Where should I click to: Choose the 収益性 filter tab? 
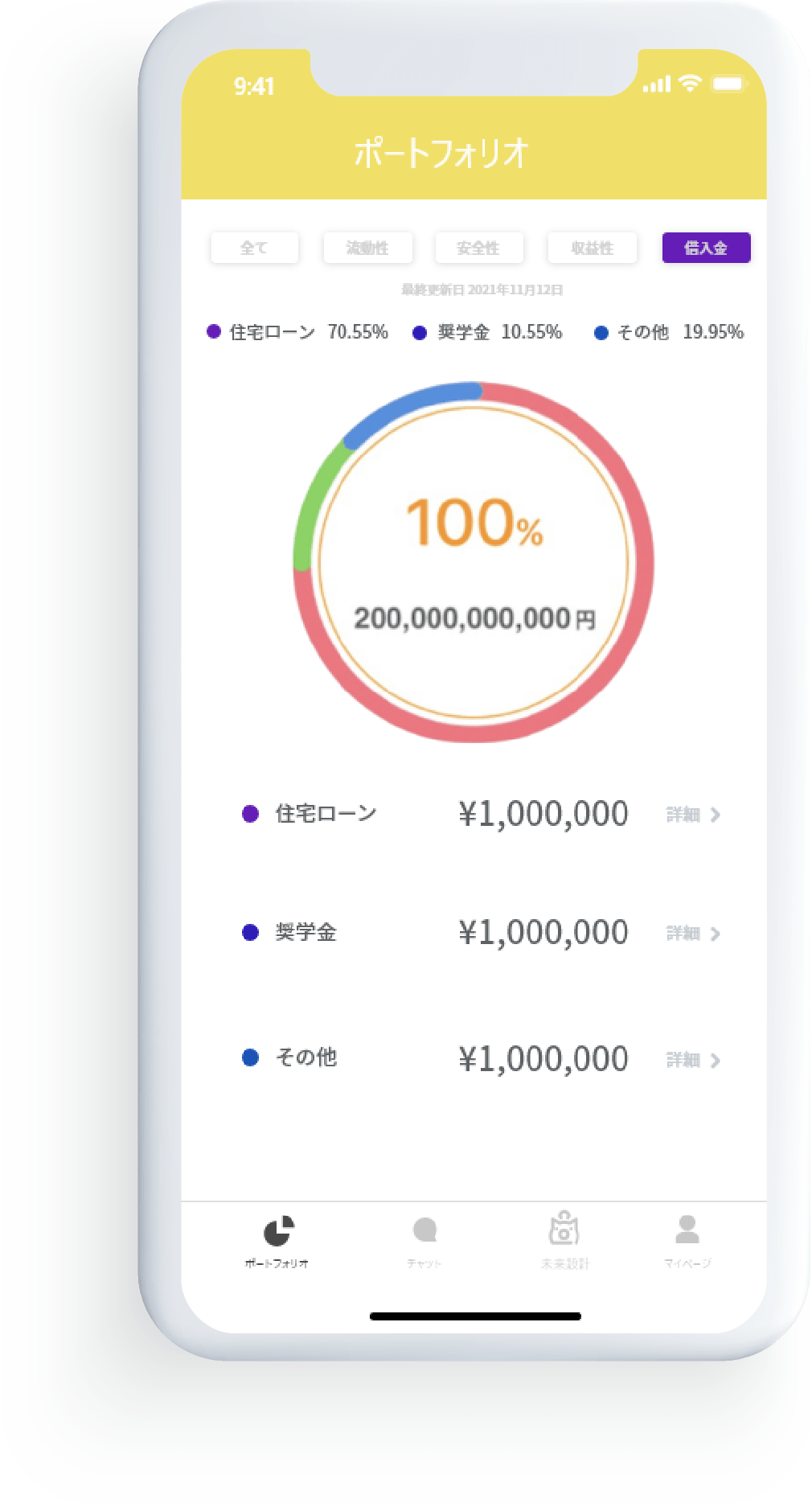(593, 248)
